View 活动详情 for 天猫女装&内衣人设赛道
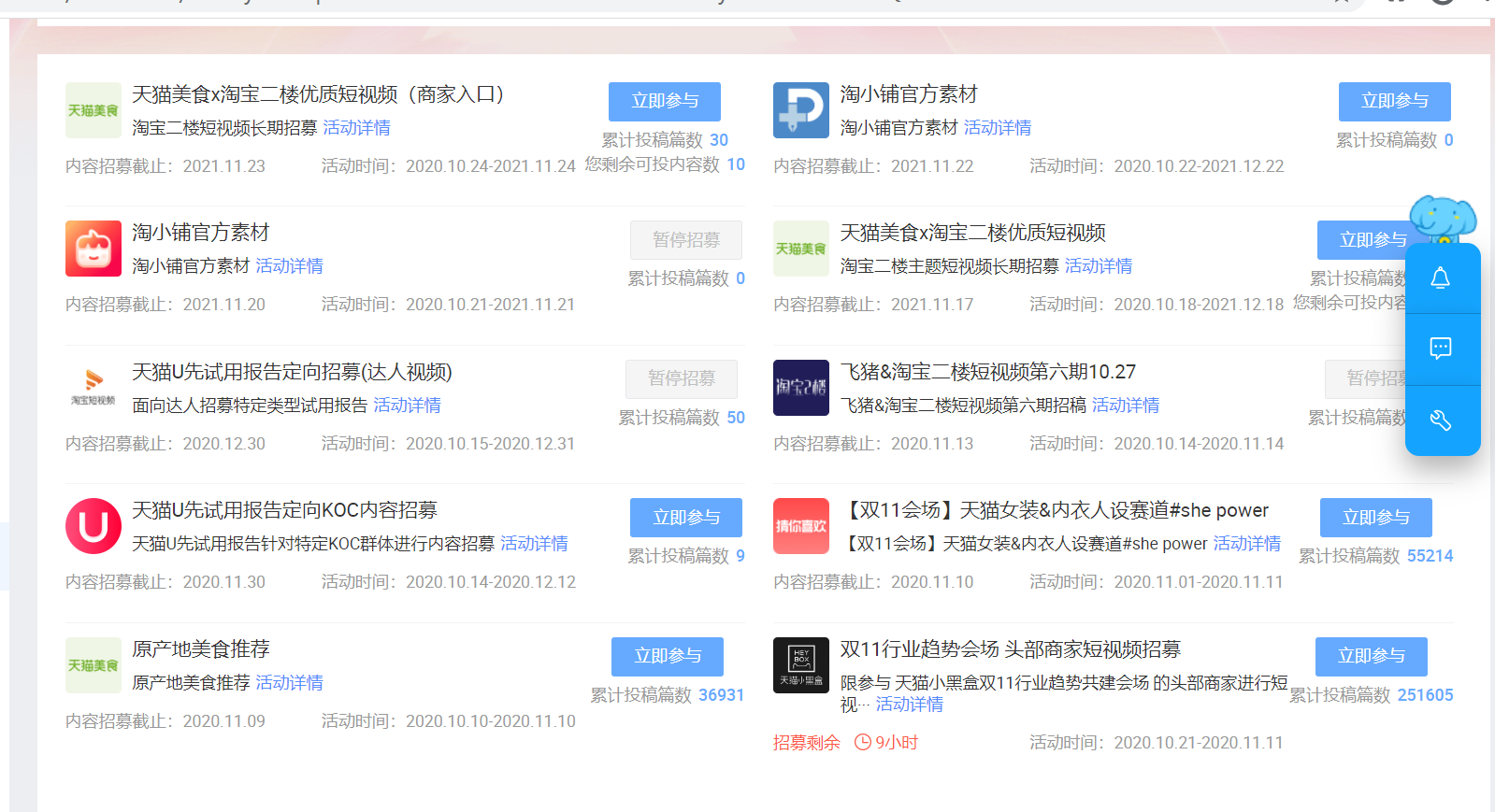The height and width of the screenshot is (812, 1495). (x=1247, y=544)
